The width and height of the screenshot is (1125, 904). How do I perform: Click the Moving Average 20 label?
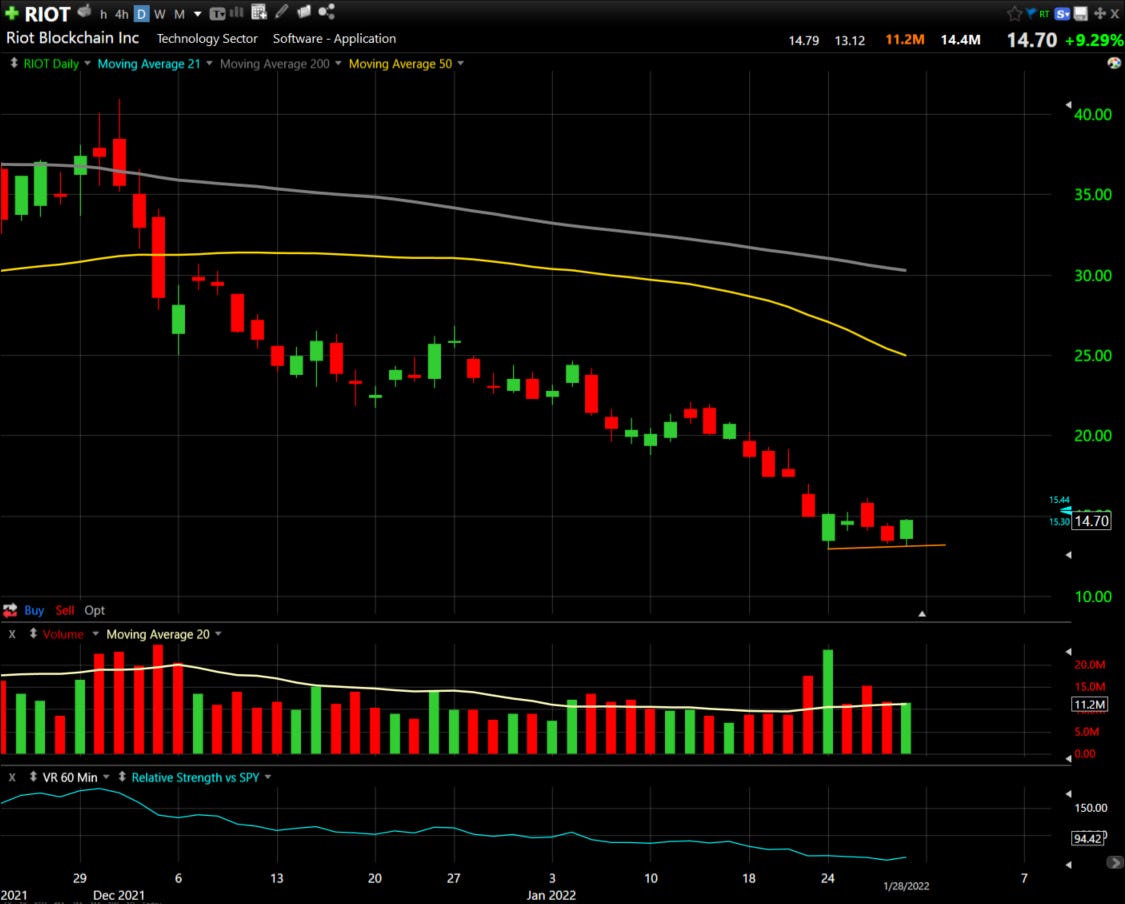coord(158,634)
